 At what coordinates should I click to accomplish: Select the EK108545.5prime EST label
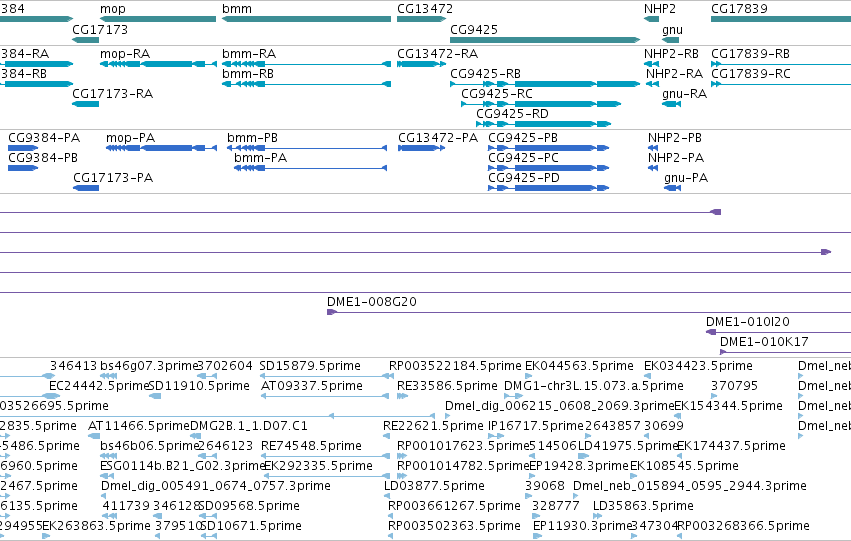tap(684, 466)
